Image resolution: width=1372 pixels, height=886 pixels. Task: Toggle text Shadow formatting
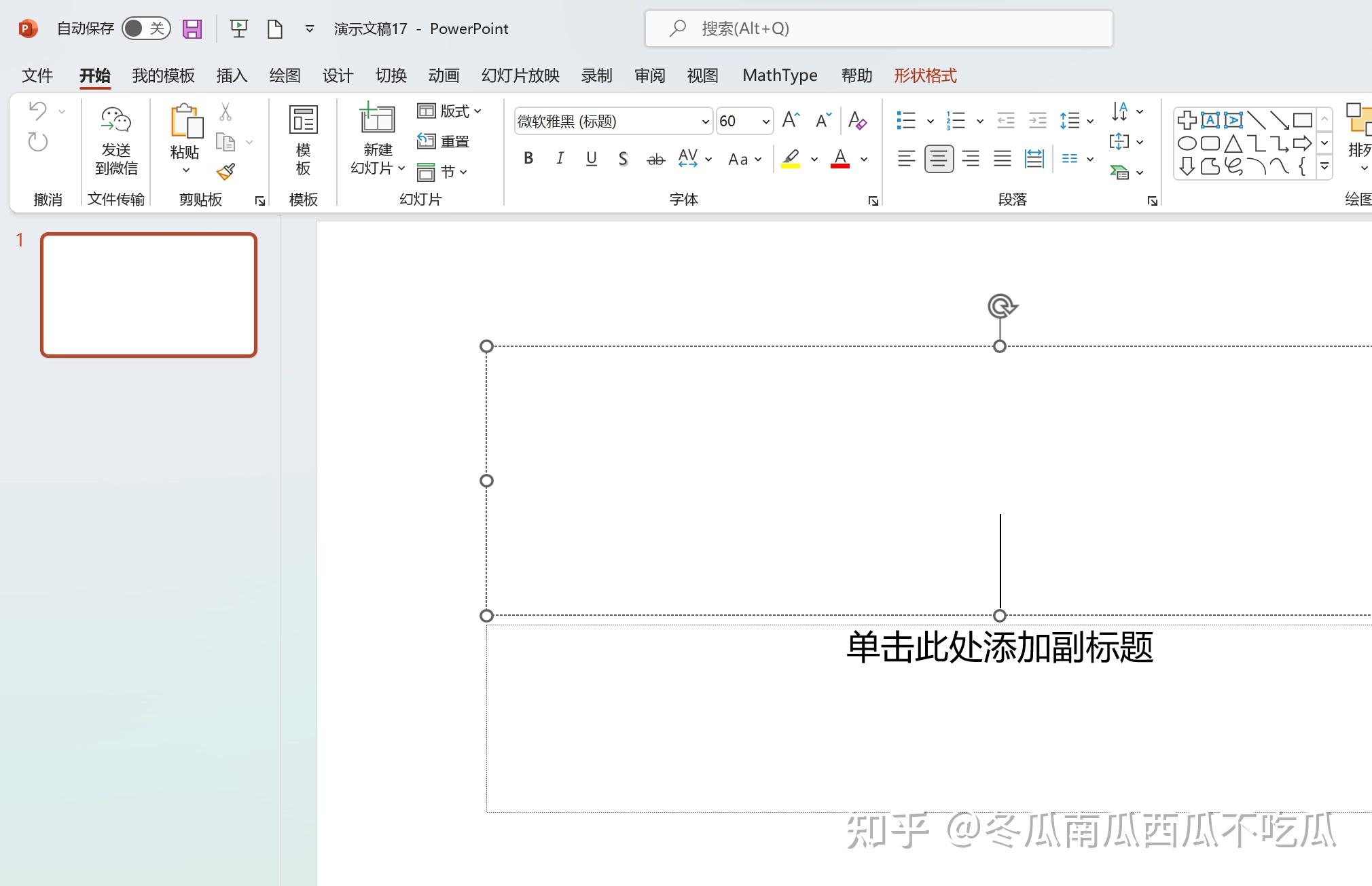(623, 159)
